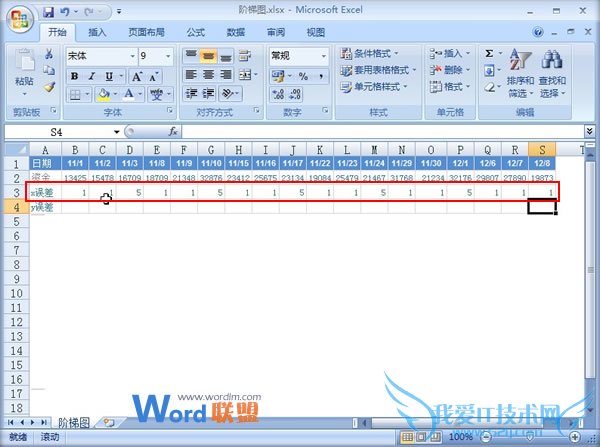
Task: Click the Office button logo
Action: point(19,18)
